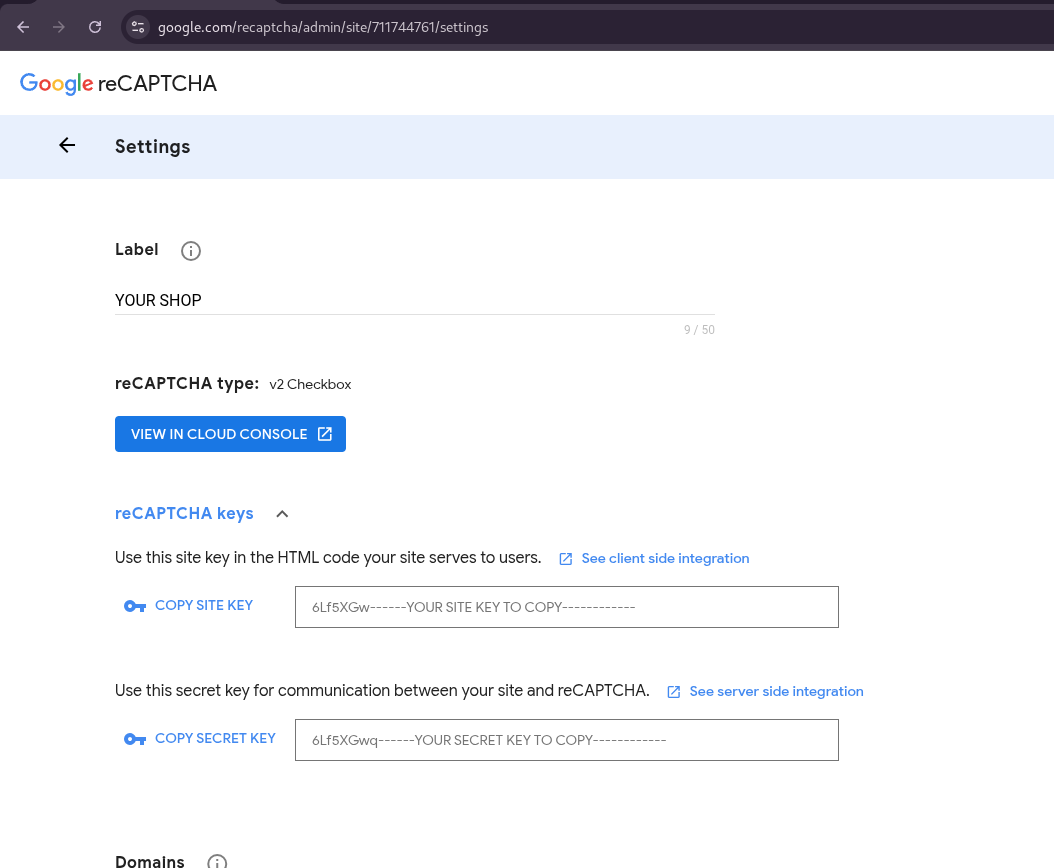1054x868 pixels.
Task: Click the Google reCAPTCHA logo
Action: point(118,83)
